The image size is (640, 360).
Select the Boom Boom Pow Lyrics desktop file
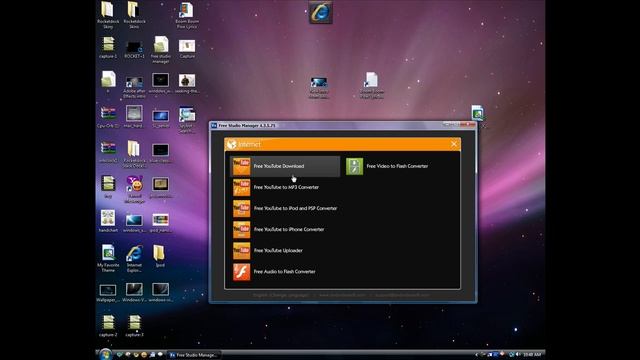point(187,16)
